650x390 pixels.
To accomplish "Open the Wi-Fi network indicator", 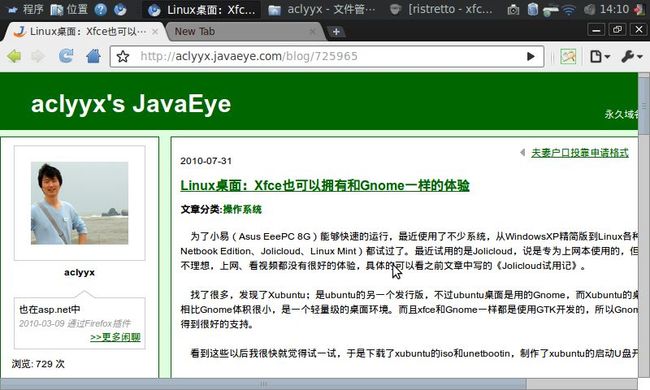I will point(569,10).
